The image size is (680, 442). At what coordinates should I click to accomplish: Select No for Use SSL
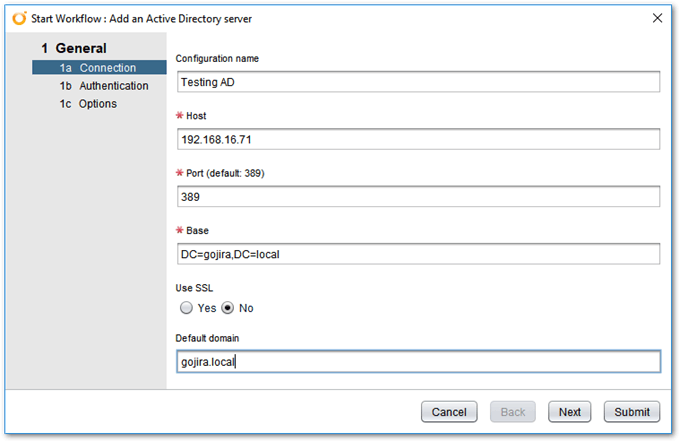228,308
